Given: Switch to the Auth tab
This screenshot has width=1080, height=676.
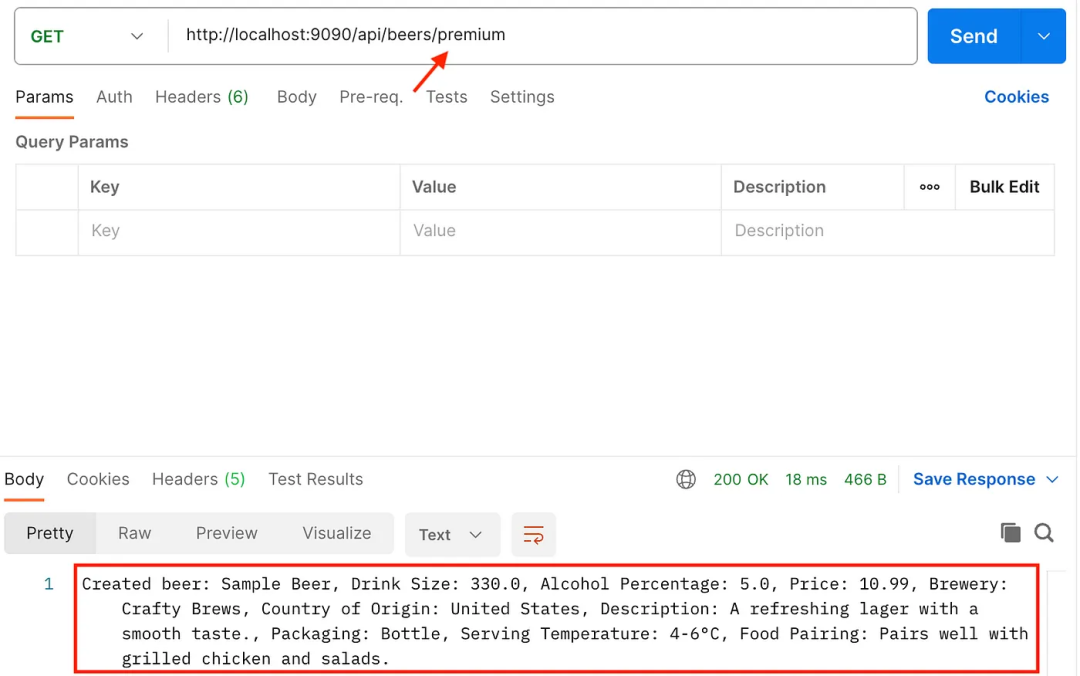Looking at the screenshot, I should (x=114, y=97).
